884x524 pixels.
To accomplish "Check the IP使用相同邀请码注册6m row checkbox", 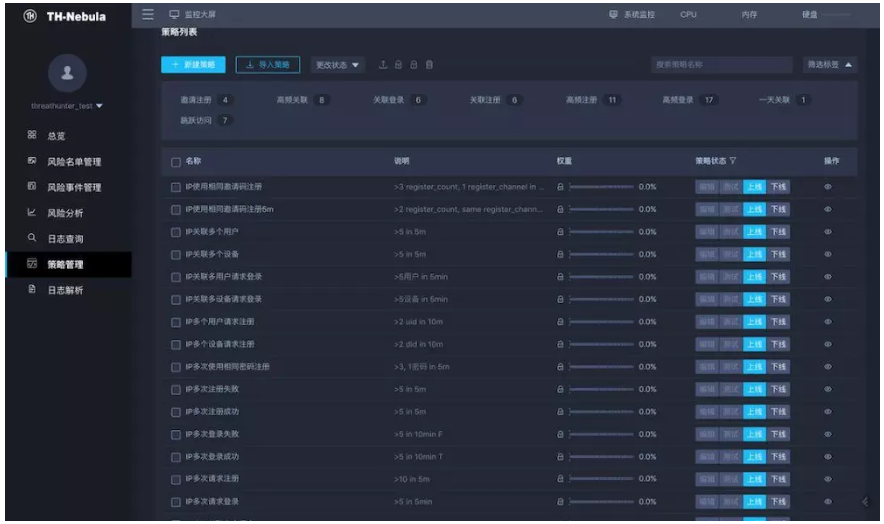I will pos(175,210).
